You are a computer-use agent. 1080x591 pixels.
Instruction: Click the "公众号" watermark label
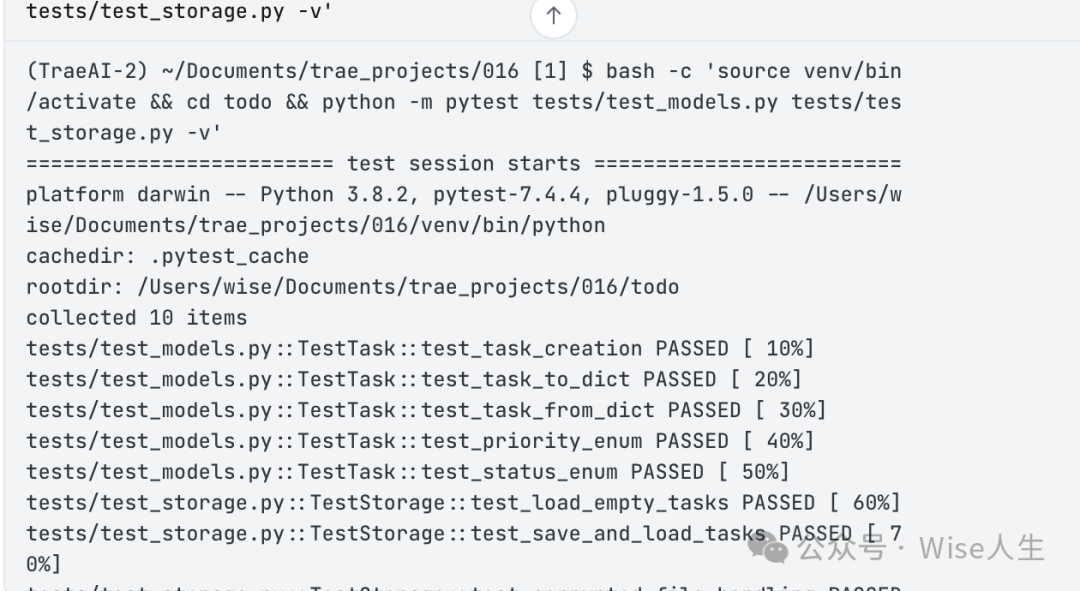coord(843,548)
